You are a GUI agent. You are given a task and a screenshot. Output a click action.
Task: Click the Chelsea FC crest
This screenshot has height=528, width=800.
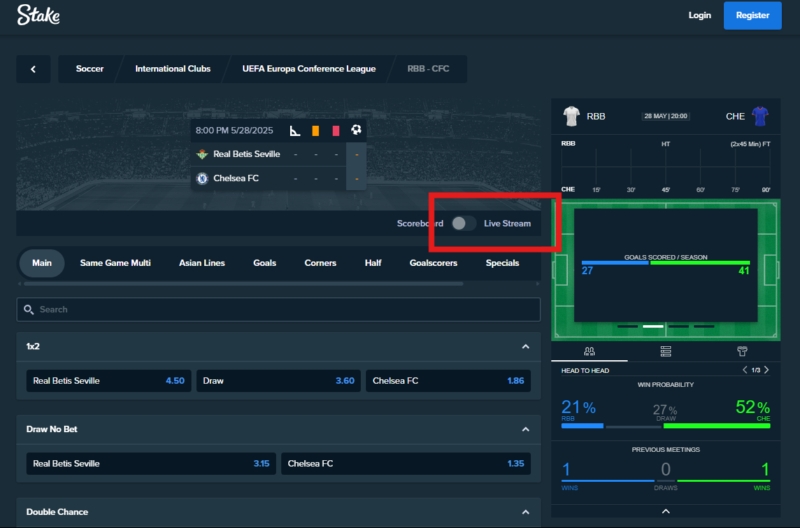pyautogui.click(x=202, y=178)
